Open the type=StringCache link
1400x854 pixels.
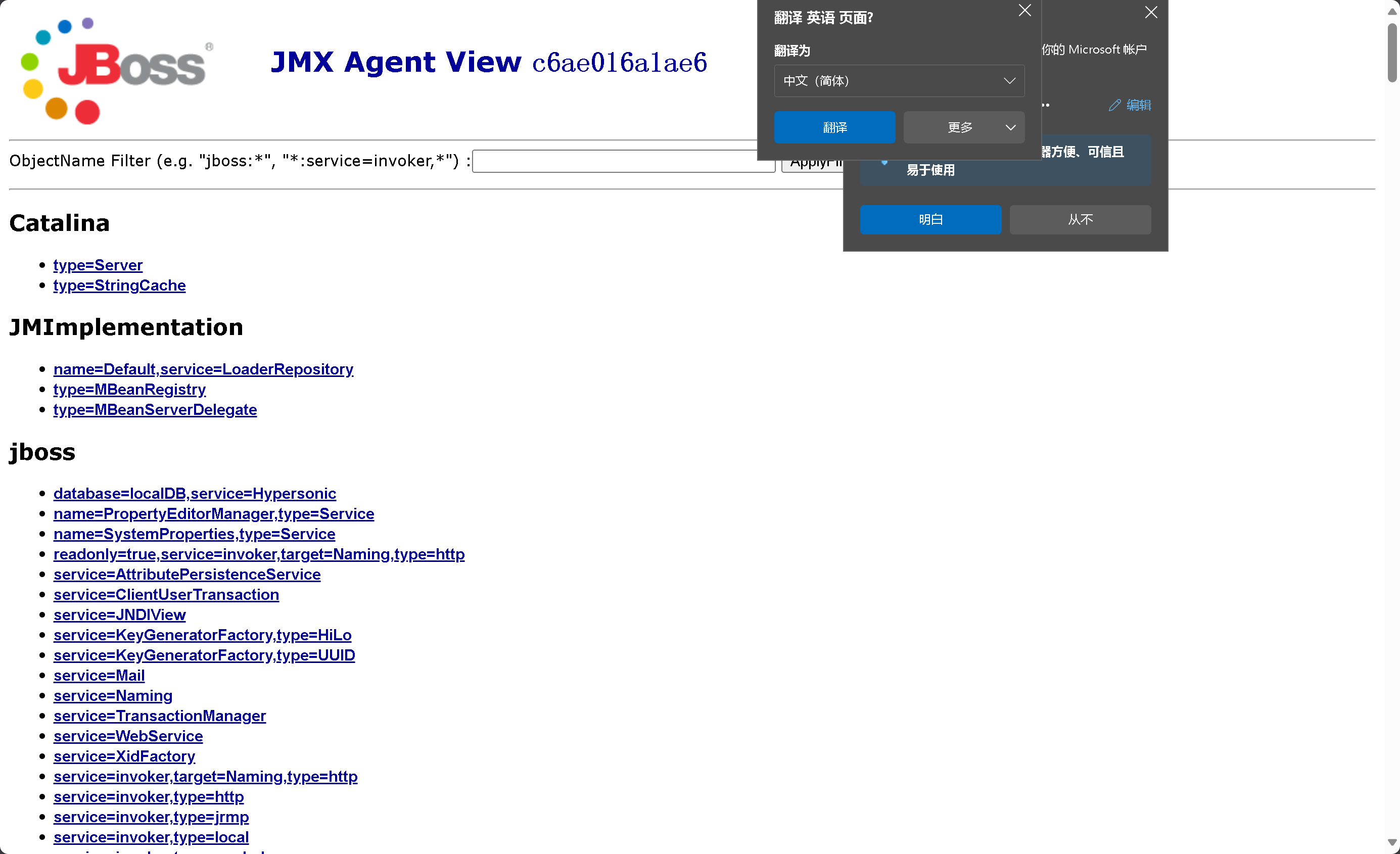tap(119, 285)
